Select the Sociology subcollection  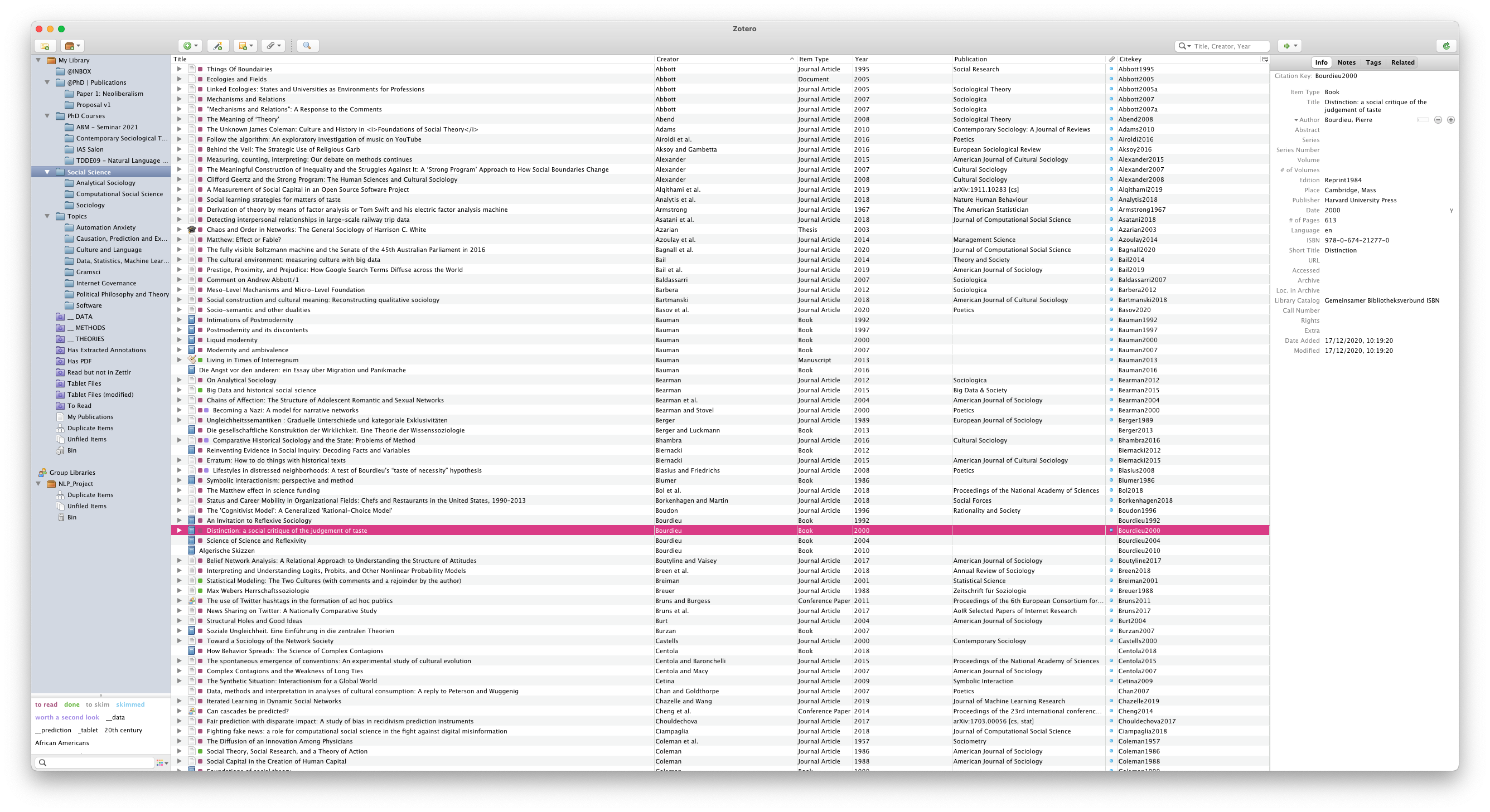pos(90,205)
